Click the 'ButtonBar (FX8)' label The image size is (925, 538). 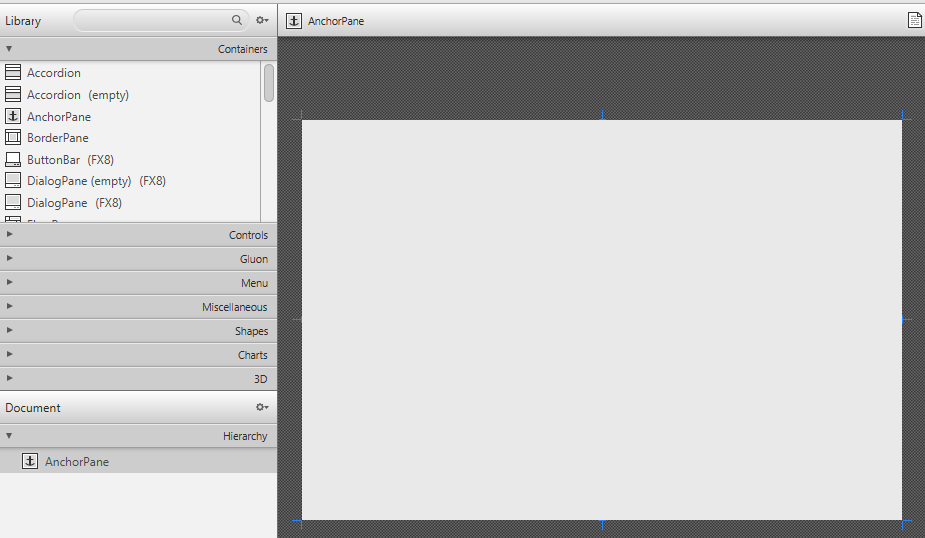tap(70, 160)
